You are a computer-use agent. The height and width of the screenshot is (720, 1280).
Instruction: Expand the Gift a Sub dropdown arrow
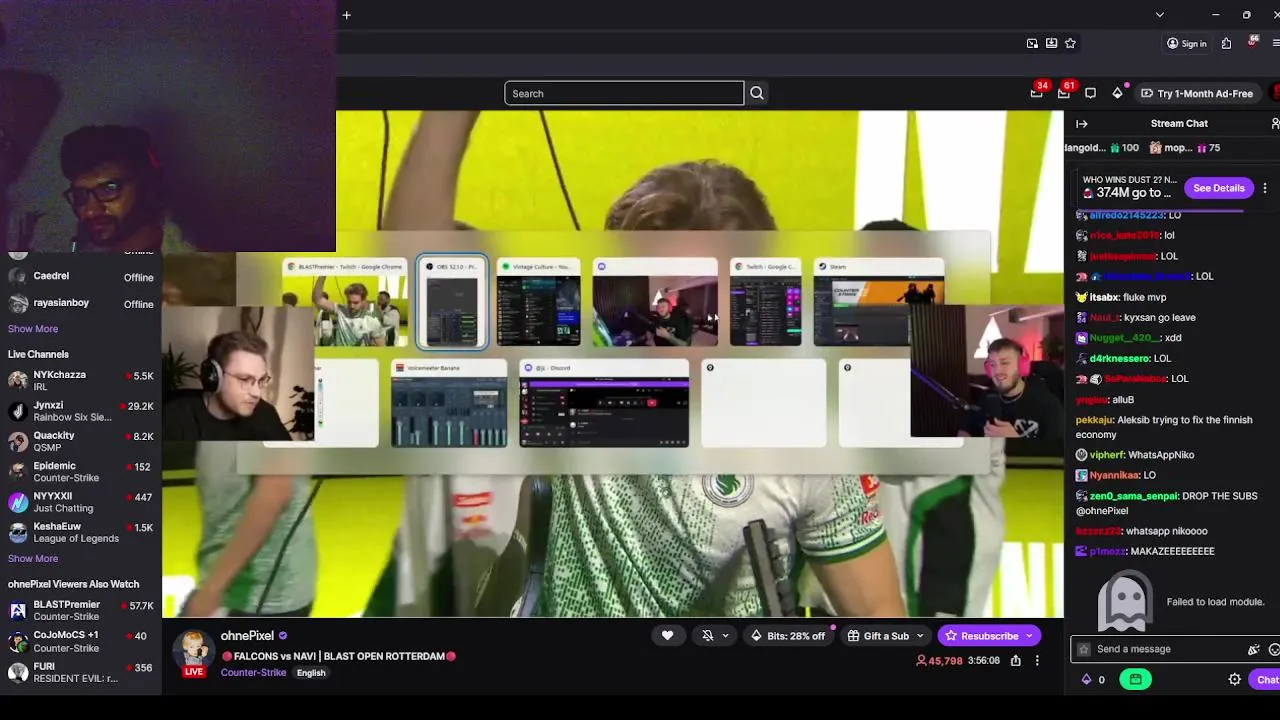click(922, 636)
